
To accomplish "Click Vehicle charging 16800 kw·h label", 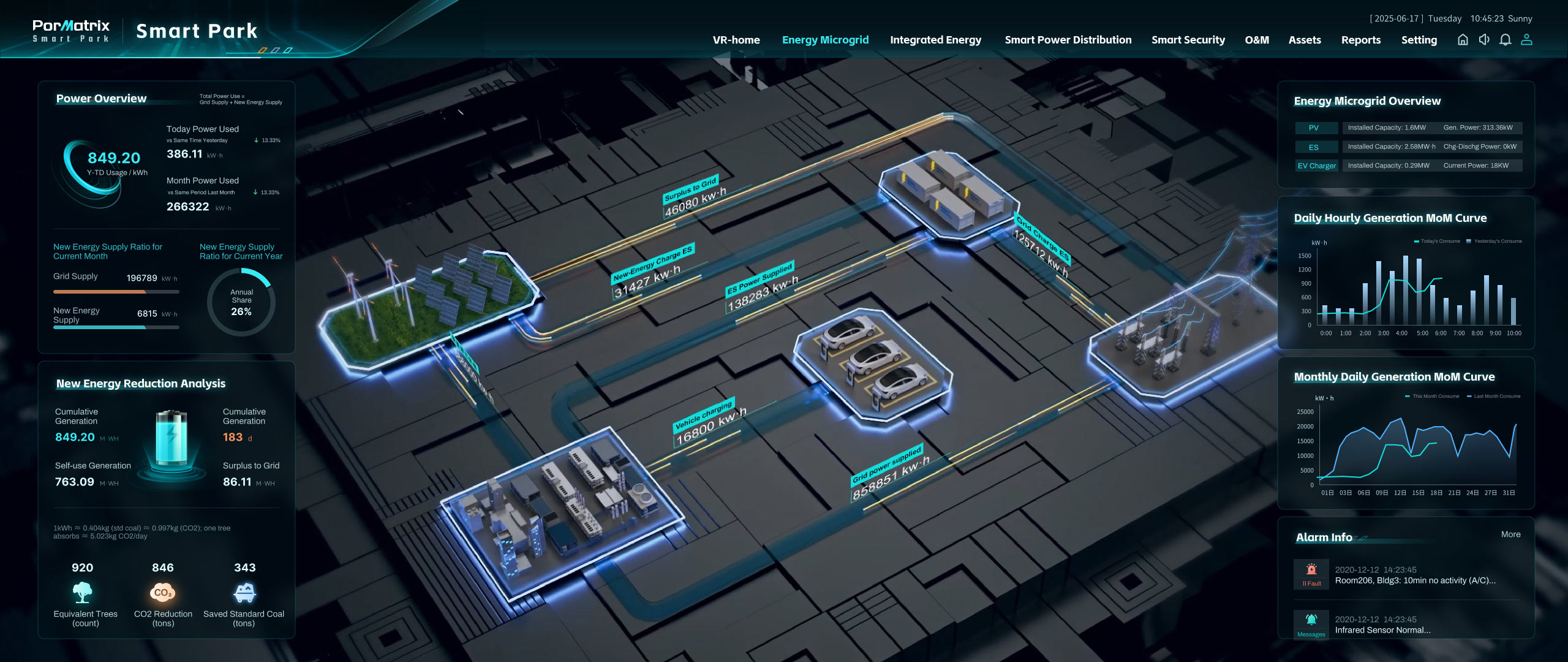I will point(709,423).
